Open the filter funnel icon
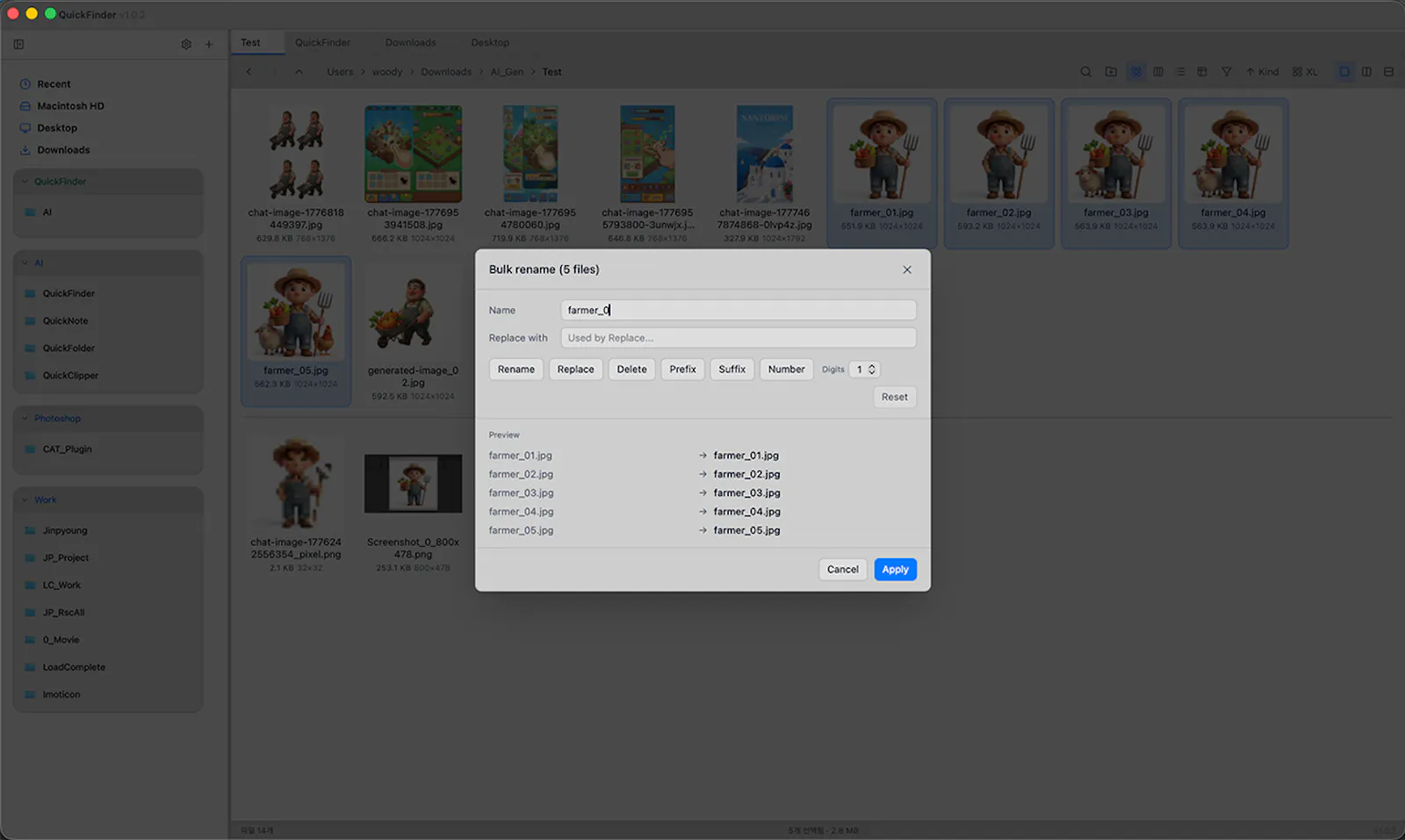The height and width of the screenshot is (840, 1405). (x=1227, y=72)
